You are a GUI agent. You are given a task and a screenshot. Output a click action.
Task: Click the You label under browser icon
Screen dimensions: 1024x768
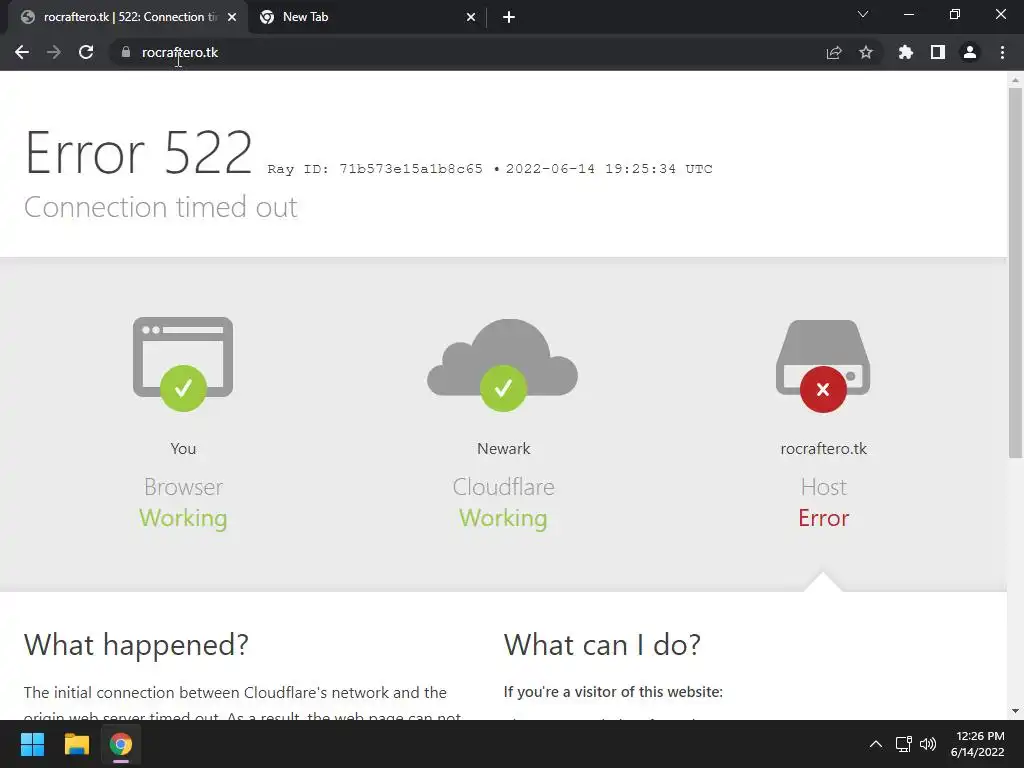[x=183, y=449]
